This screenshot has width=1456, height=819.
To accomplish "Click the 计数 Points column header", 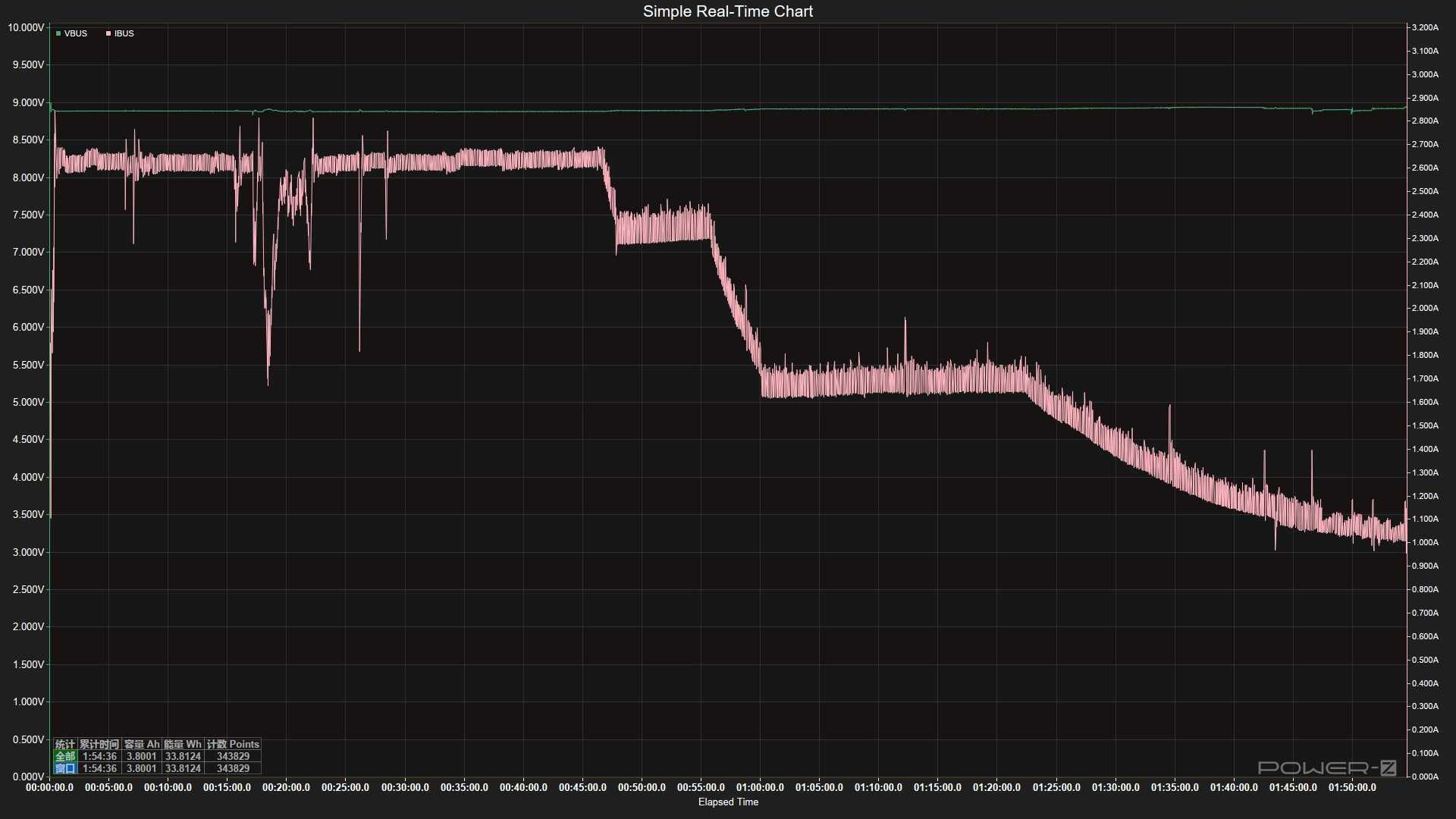I will (x=233, y=745).
